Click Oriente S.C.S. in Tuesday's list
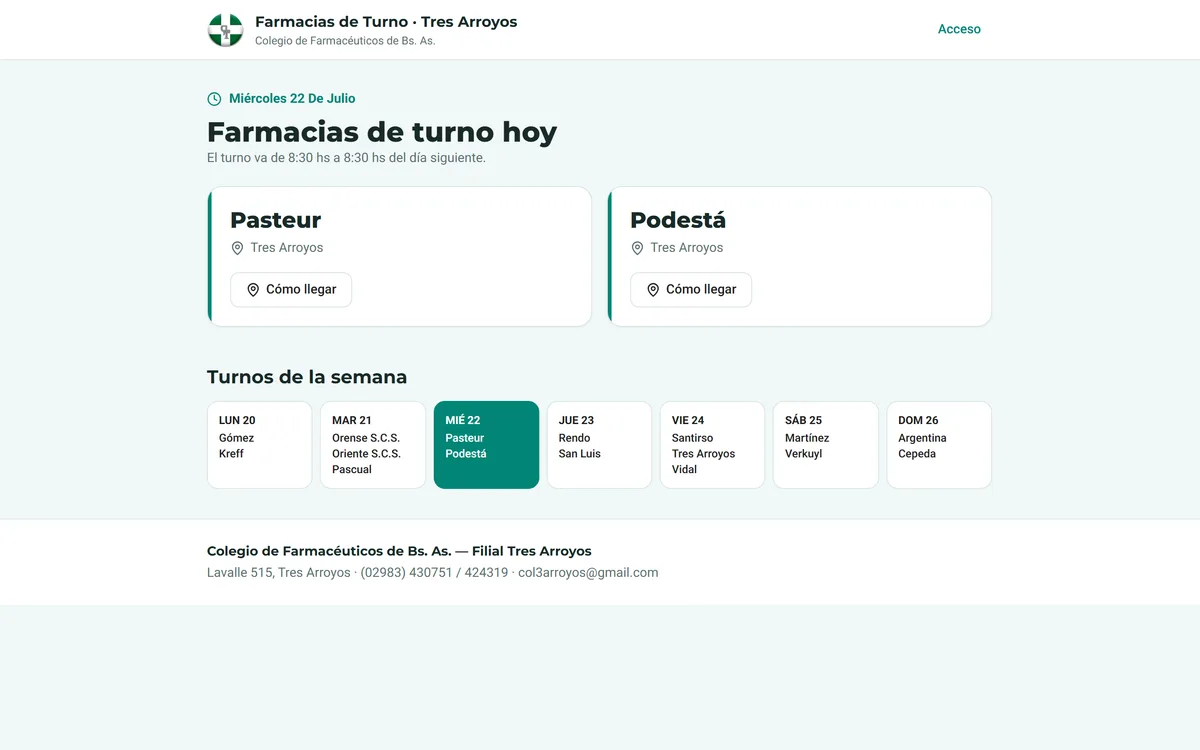The height and width of the screenshot is (750, 1200). pyautogui.click(x=367, y=454)
